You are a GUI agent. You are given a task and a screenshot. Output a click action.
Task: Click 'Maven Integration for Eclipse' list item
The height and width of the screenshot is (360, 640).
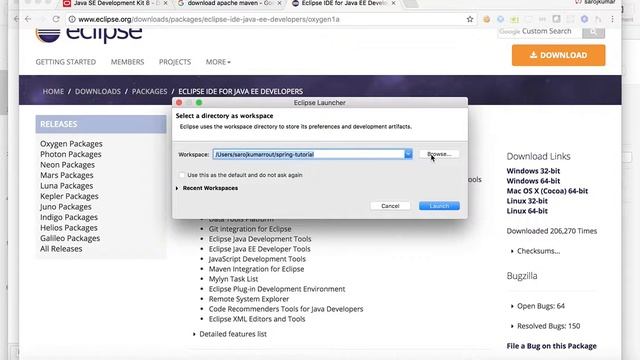click(256, 269)
